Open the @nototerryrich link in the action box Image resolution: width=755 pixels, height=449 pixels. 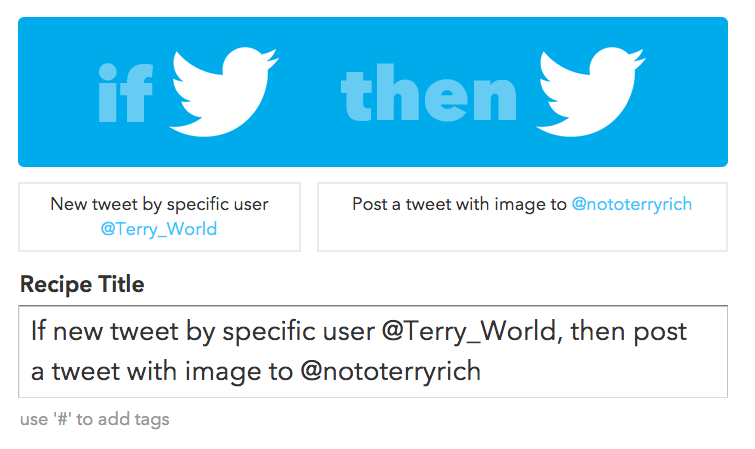(631, 204)
